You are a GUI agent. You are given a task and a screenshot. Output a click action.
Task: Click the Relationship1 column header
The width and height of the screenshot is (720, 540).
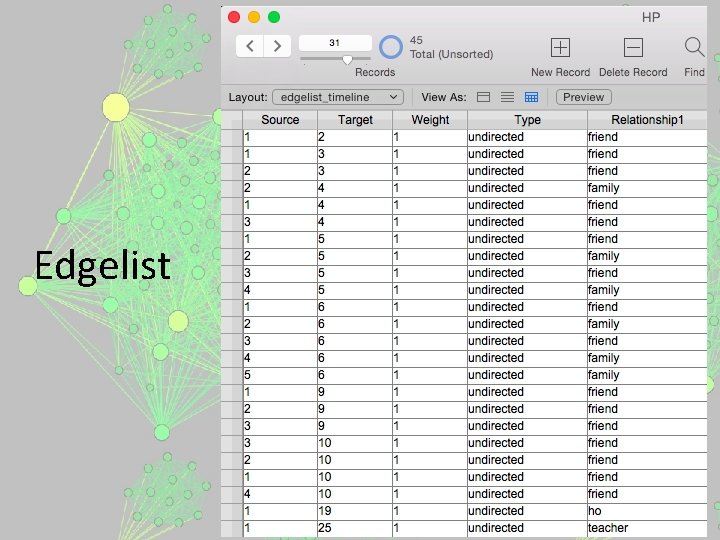pos(647,120)
